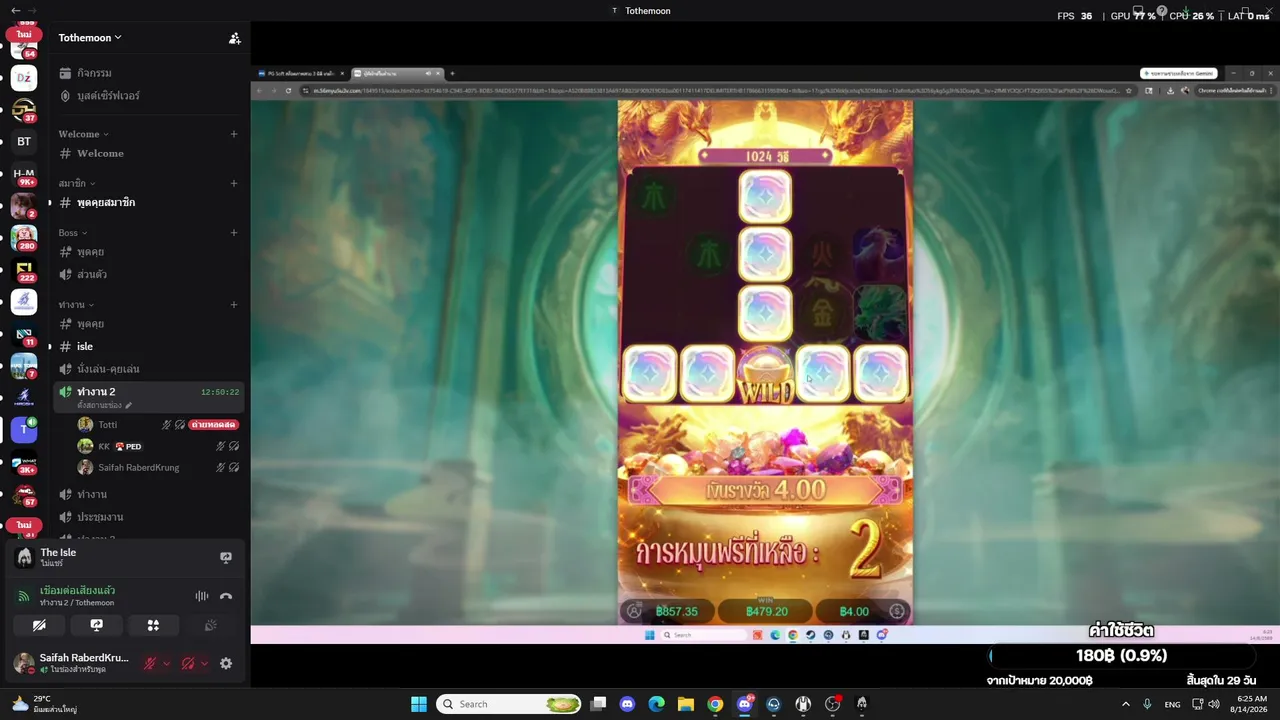Undeafen the headphones in the user panel
1280x720 pixels.
188,663
